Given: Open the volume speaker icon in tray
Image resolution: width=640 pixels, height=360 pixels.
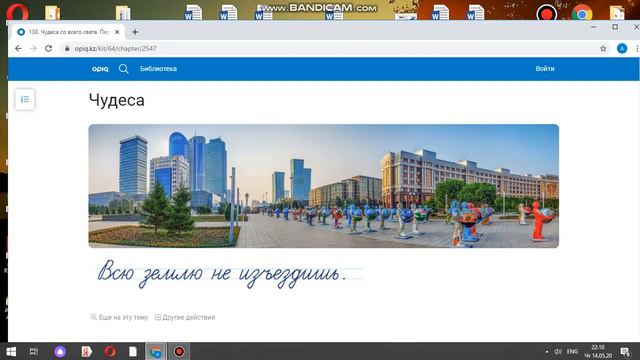Looking at the screenshot, I should [x=558, y=351].
